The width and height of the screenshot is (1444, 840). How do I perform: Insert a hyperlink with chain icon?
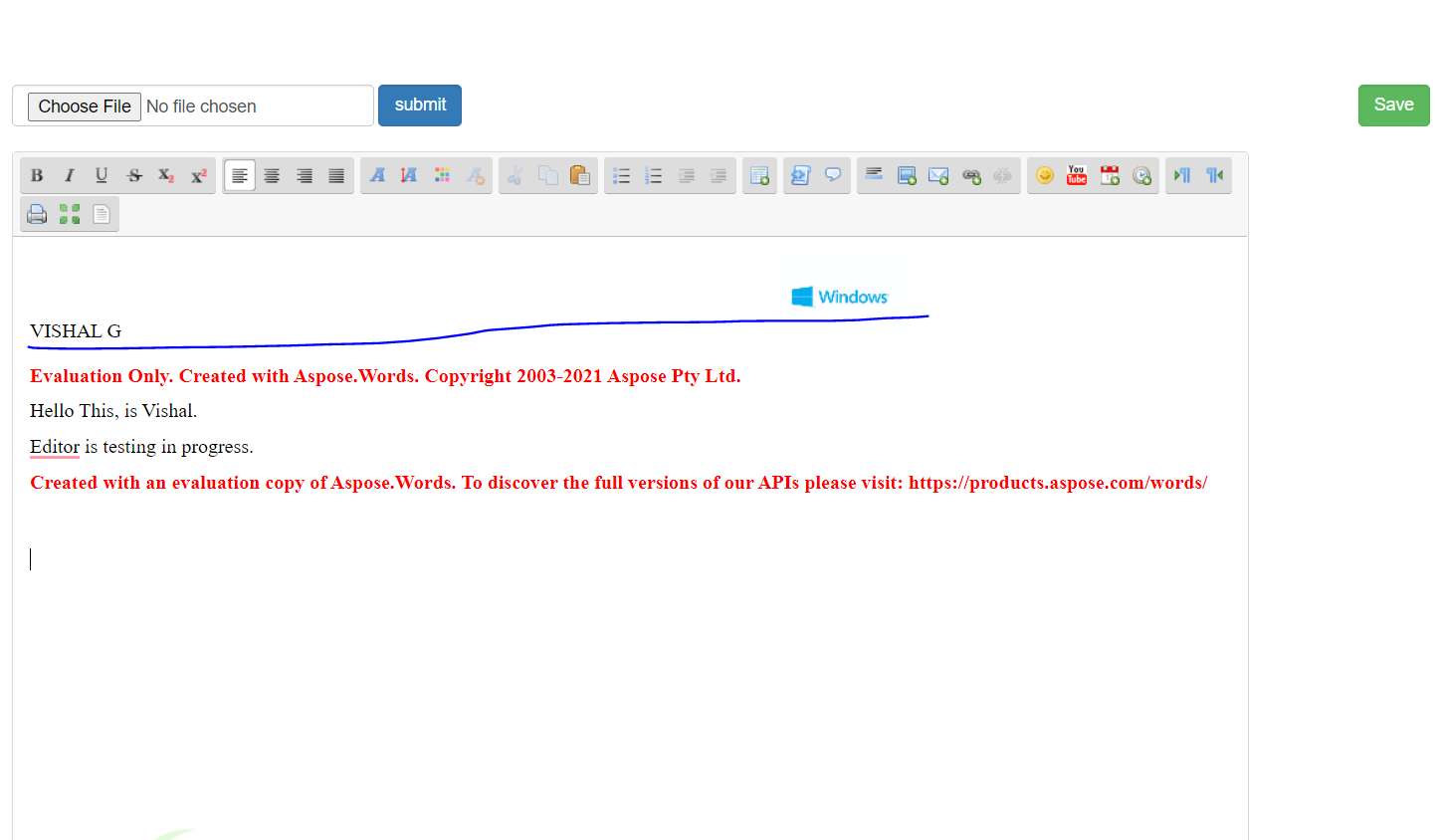(x=971, y=176)
